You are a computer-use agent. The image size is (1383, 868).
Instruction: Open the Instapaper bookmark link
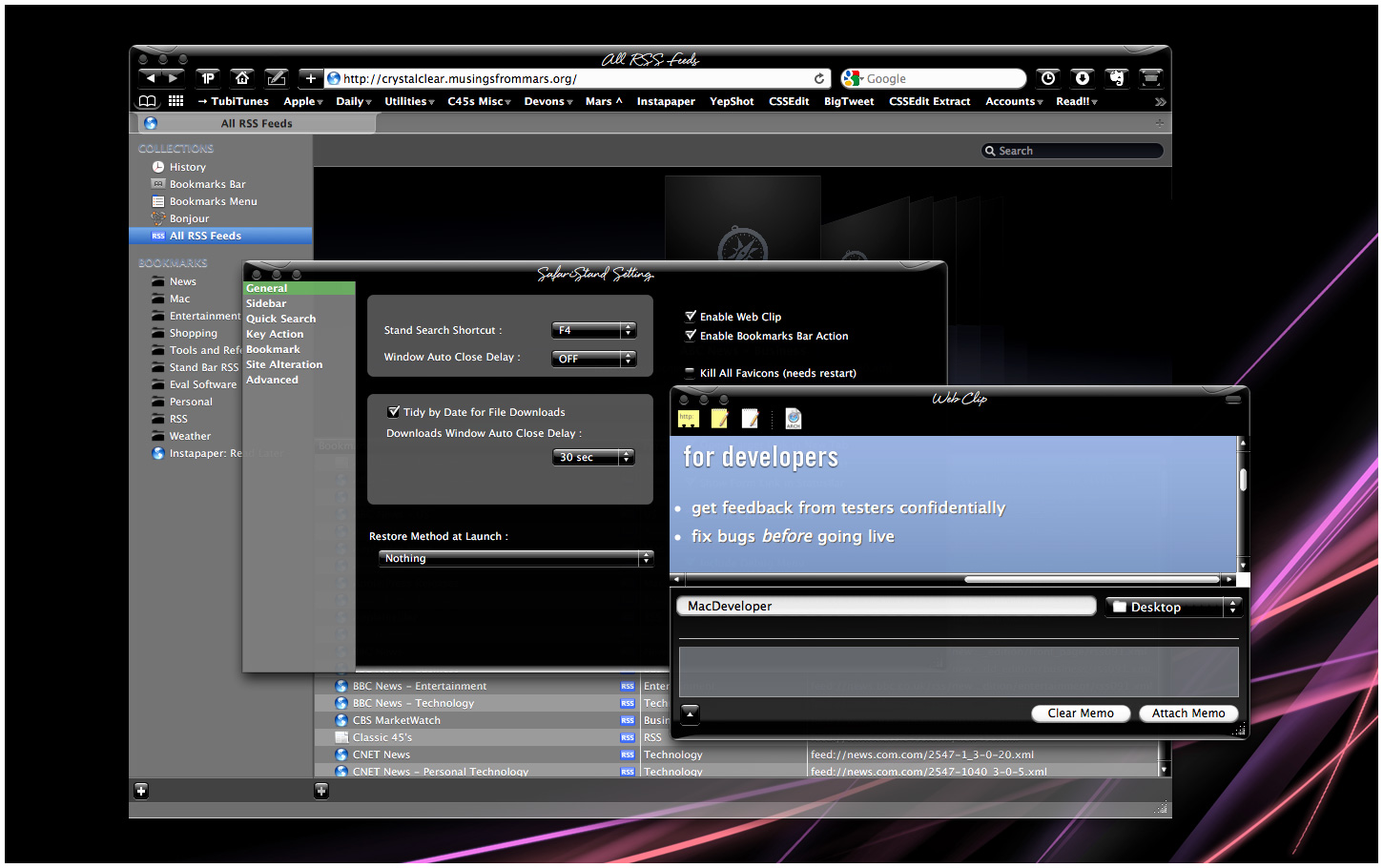pos(666,101)
